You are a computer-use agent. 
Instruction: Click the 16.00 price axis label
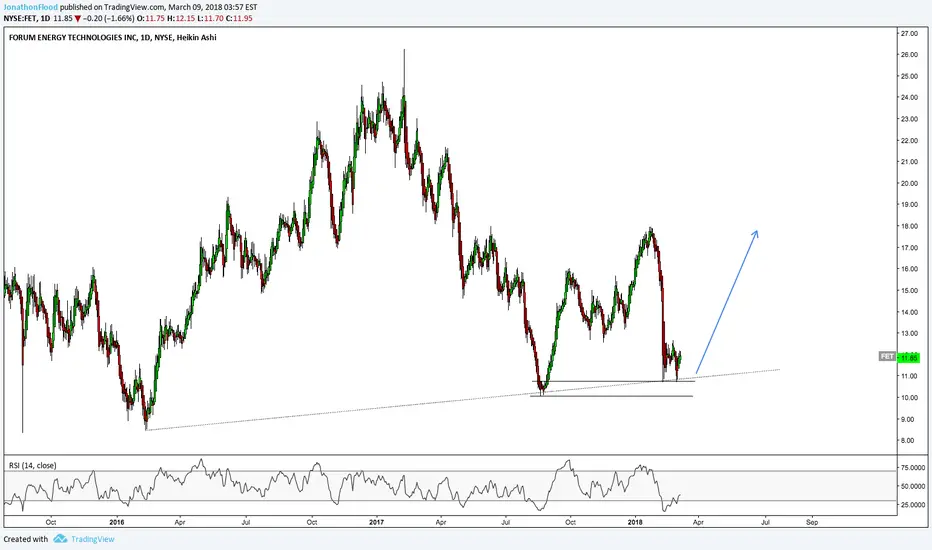[909, 269]
